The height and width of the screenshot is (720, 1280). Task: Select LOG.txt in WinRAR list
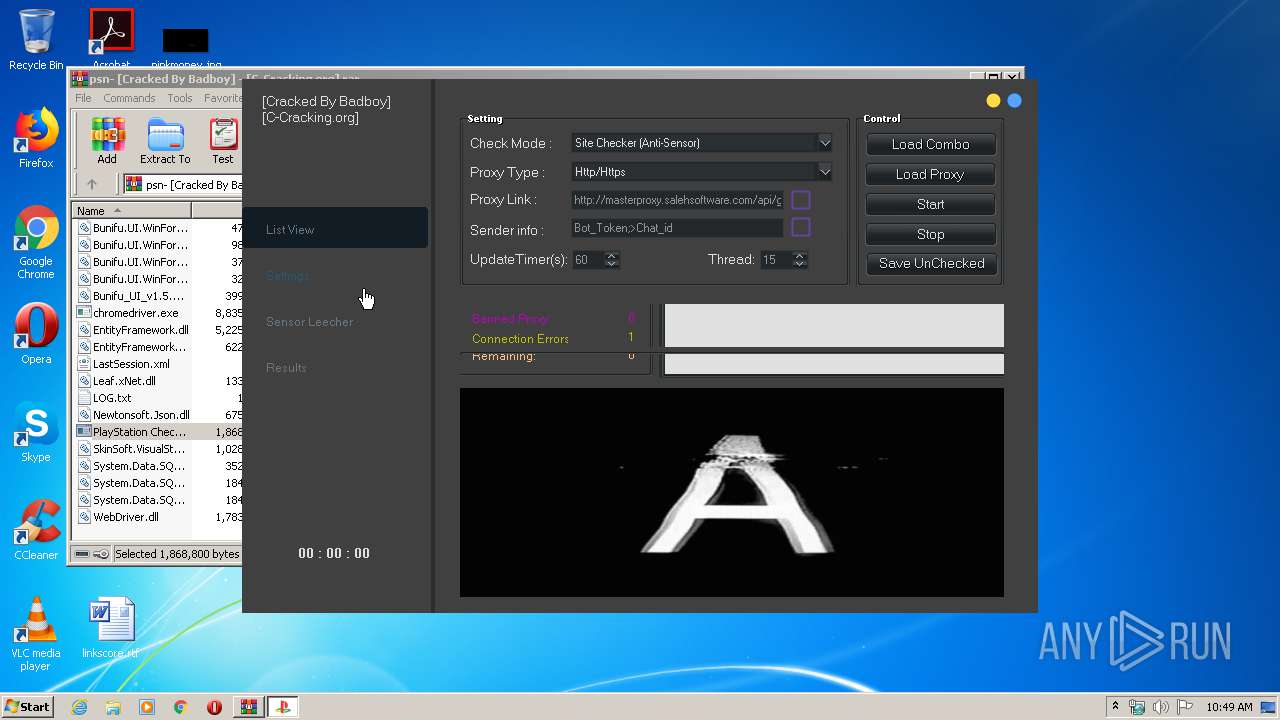[x=112, y=398]
